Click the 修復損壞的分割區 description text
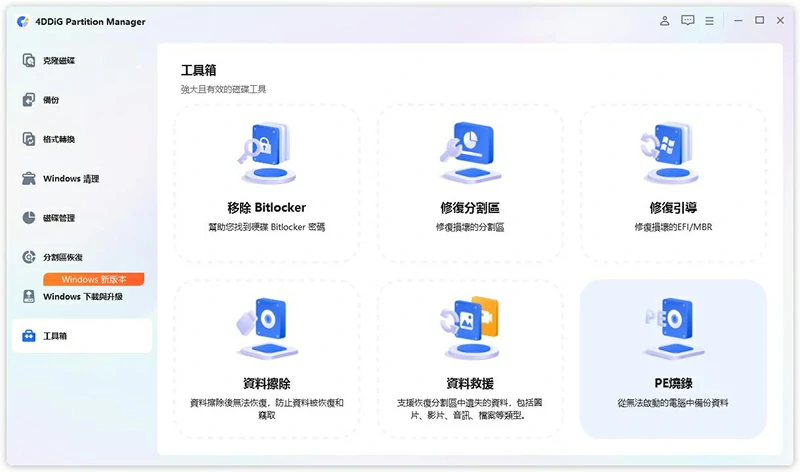 pos(469,227)
